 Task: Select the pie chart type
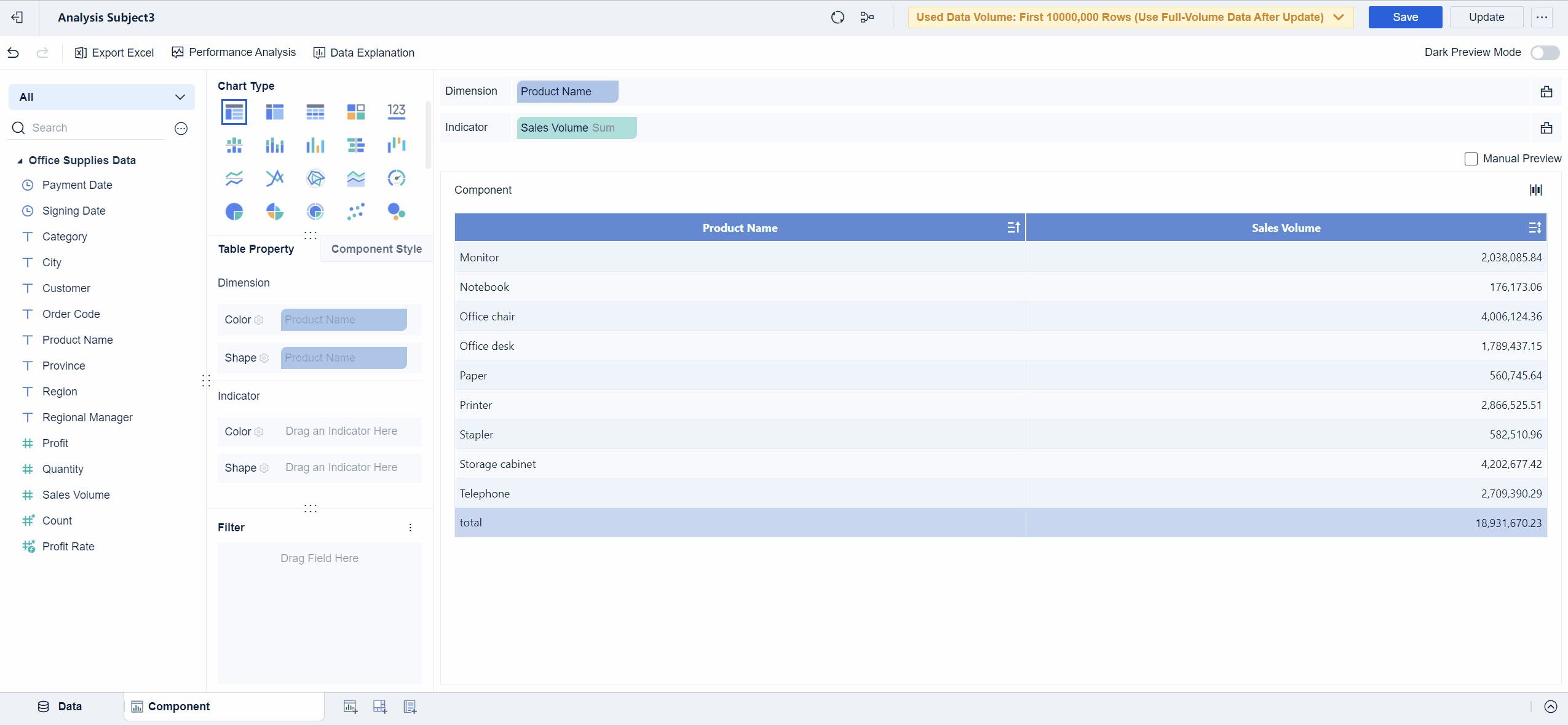(234, 212)
